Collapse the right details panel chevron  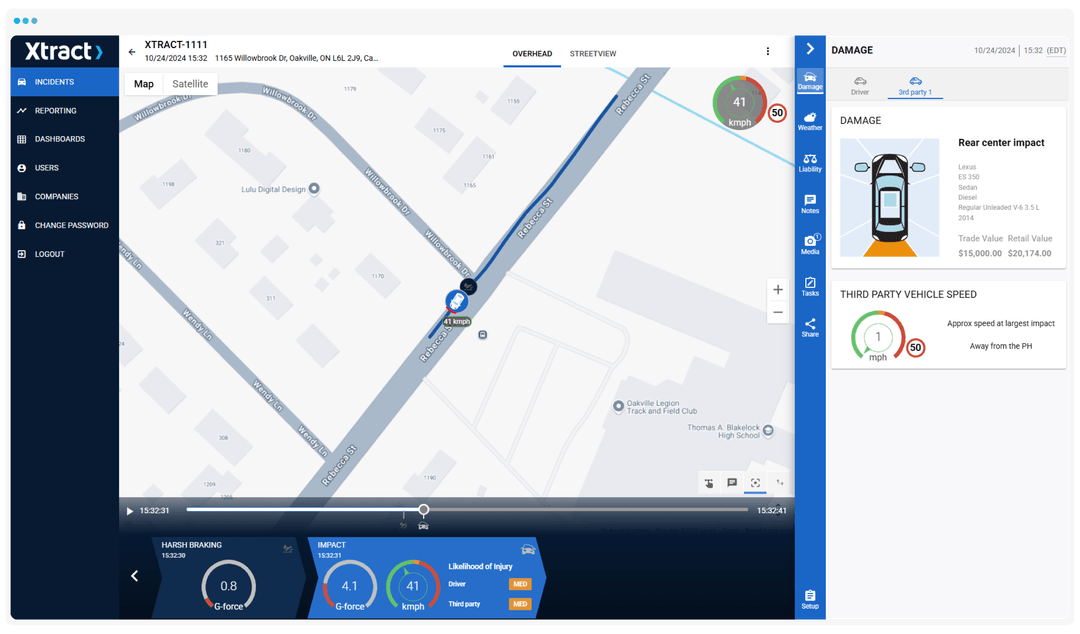click(810, 49)
